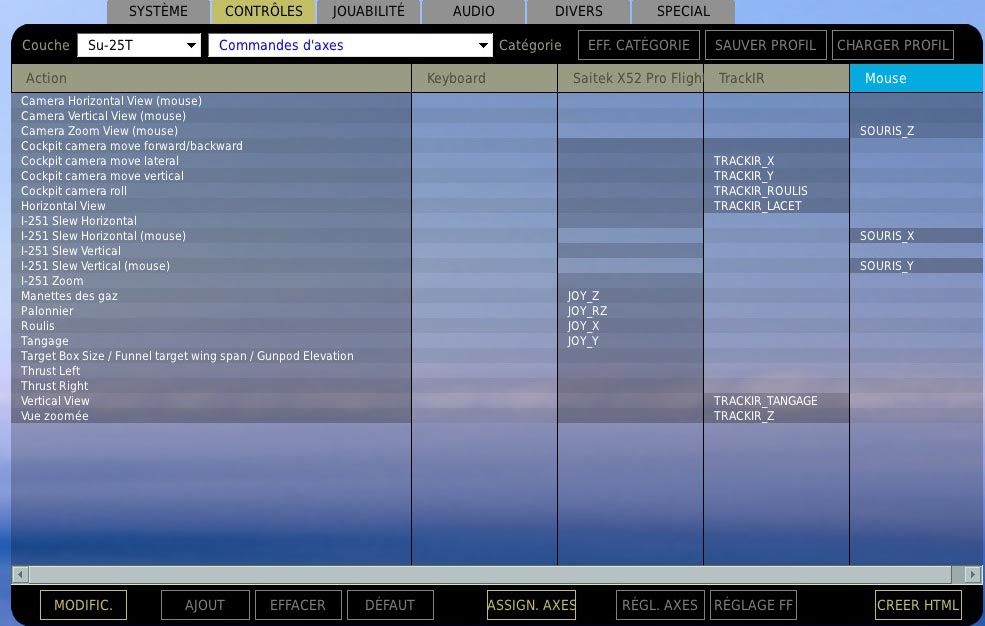Screen dimensions: 985x626
Task: Select Target Box Size / Funnel row
Action: pos(211,356)
